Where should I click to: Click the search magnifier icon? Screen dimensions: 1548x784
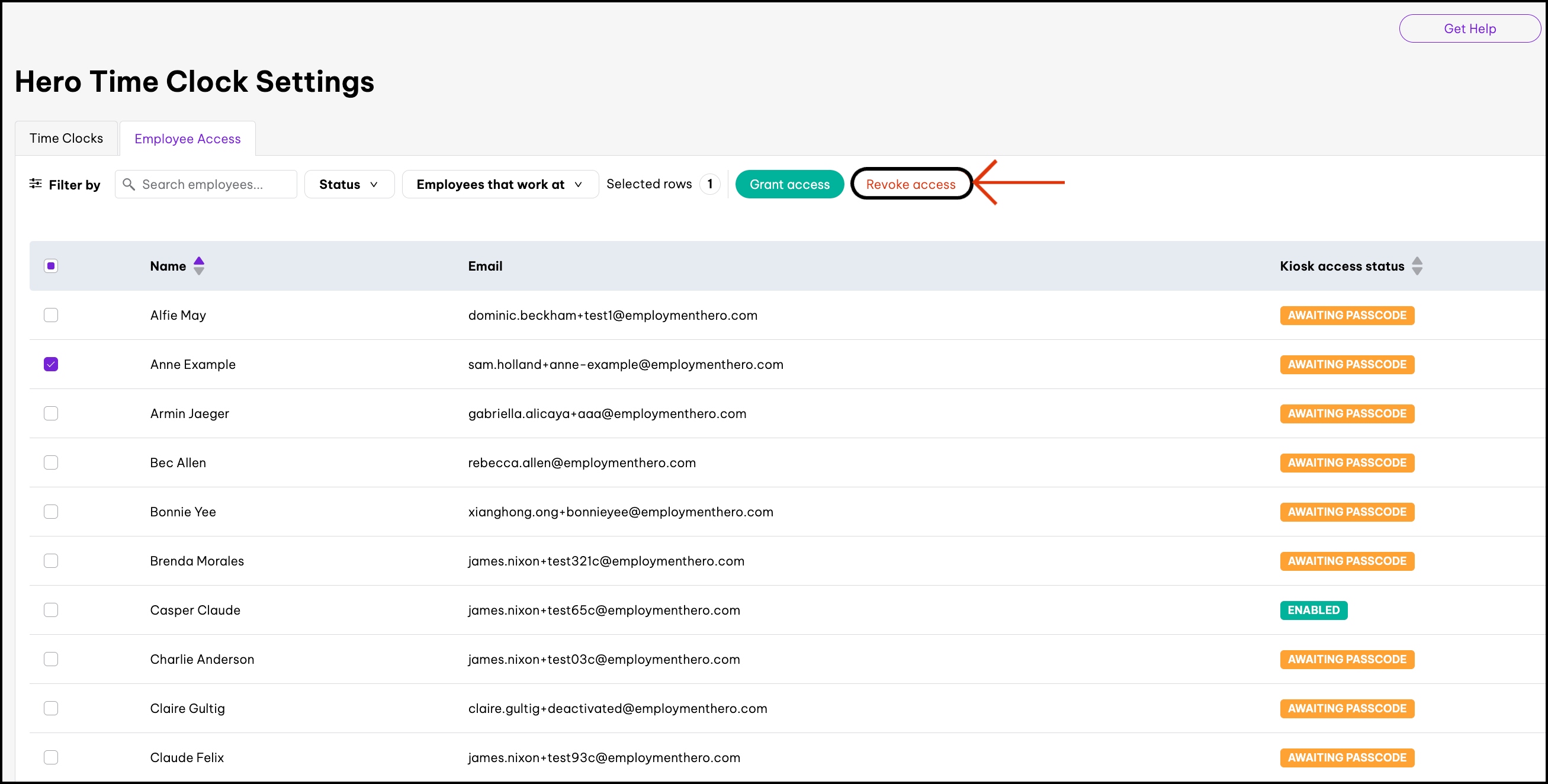(128, 184)
